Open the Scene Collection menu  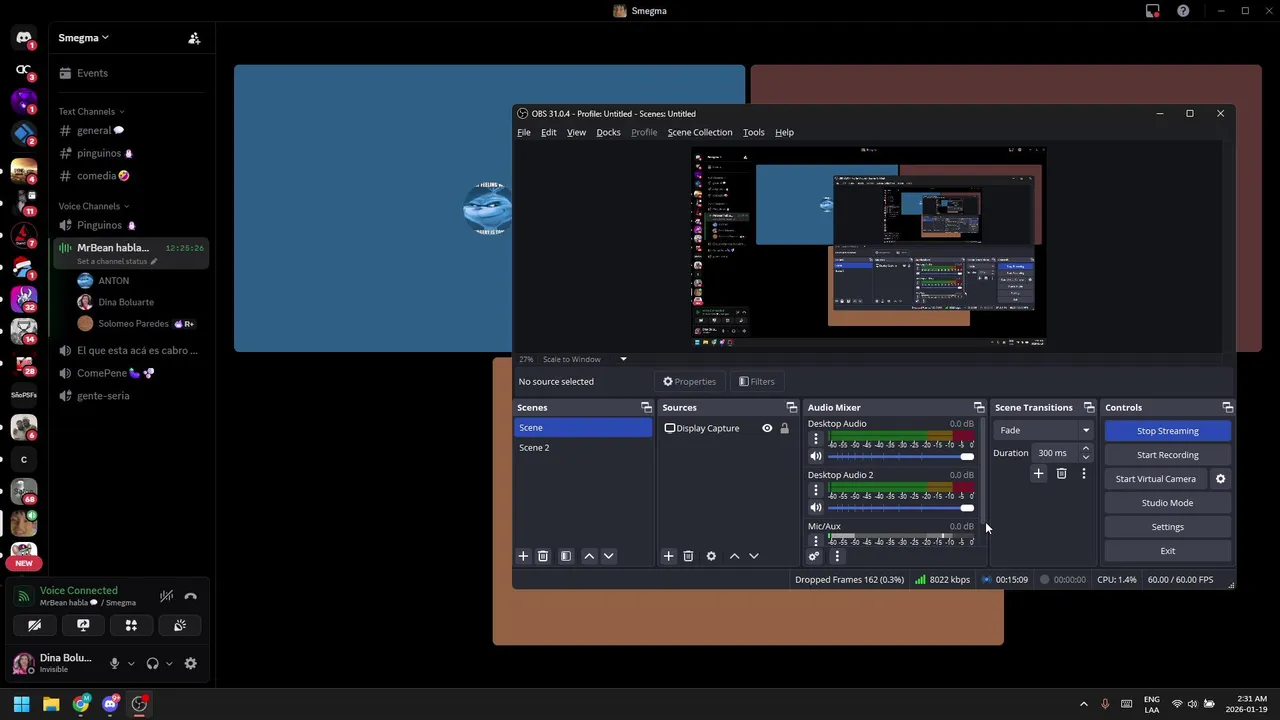700,132
